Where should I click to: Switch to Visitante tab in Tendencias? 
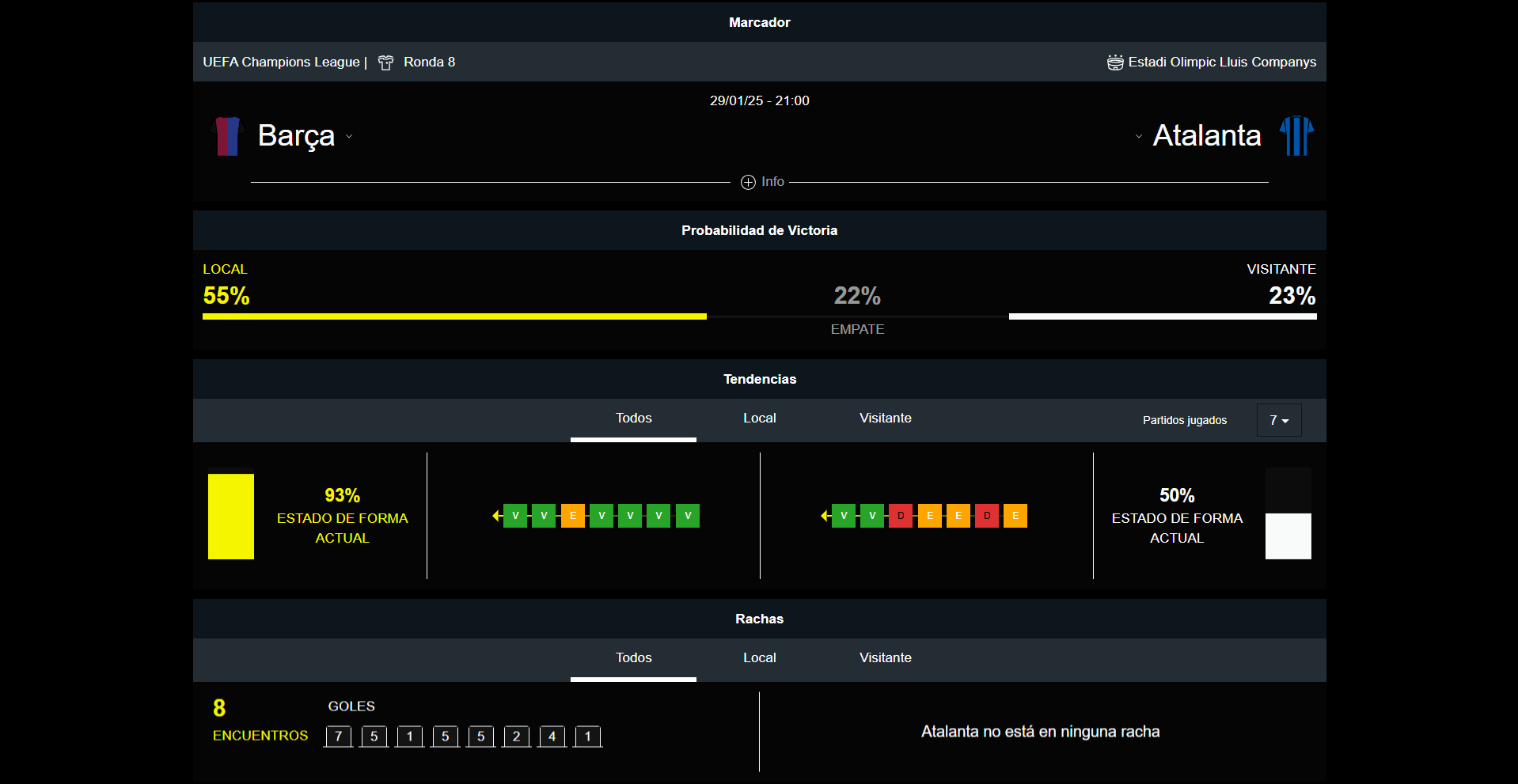pyautogui.click(x=886, y=419)
